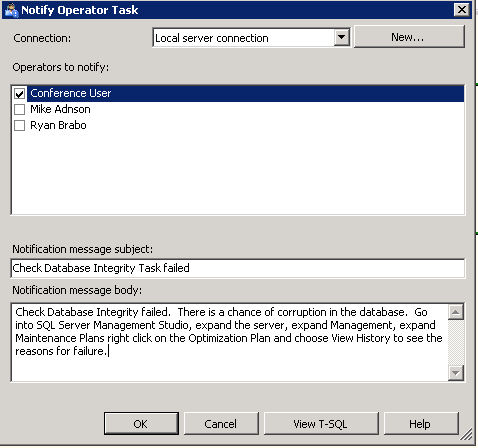Viewport: 478px width, 448px height.
Task: Click the OK button
Action: pyautogui.click(x=141, y=424)
